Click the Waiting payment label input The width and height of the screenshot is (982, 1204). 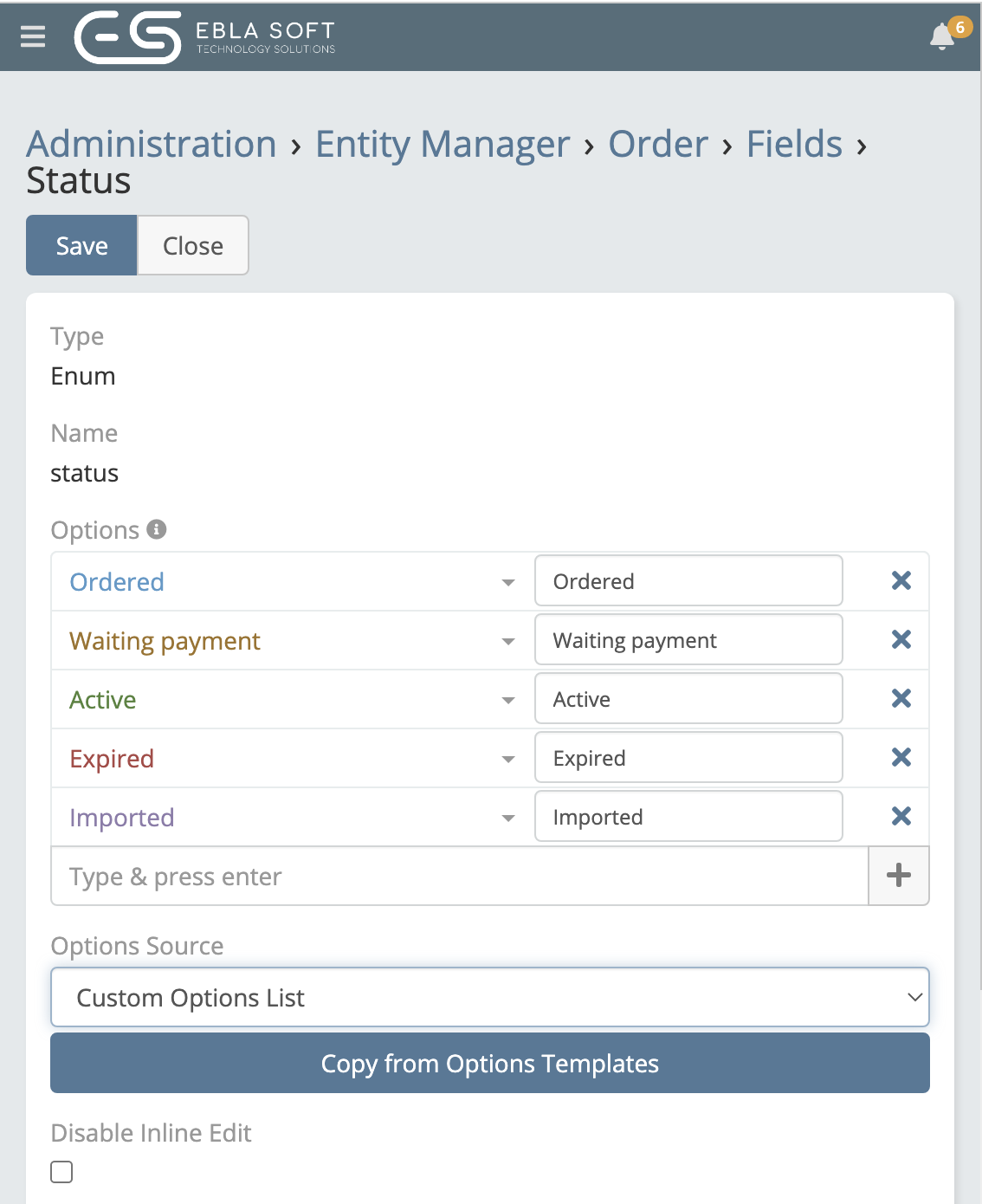(688, 640)
